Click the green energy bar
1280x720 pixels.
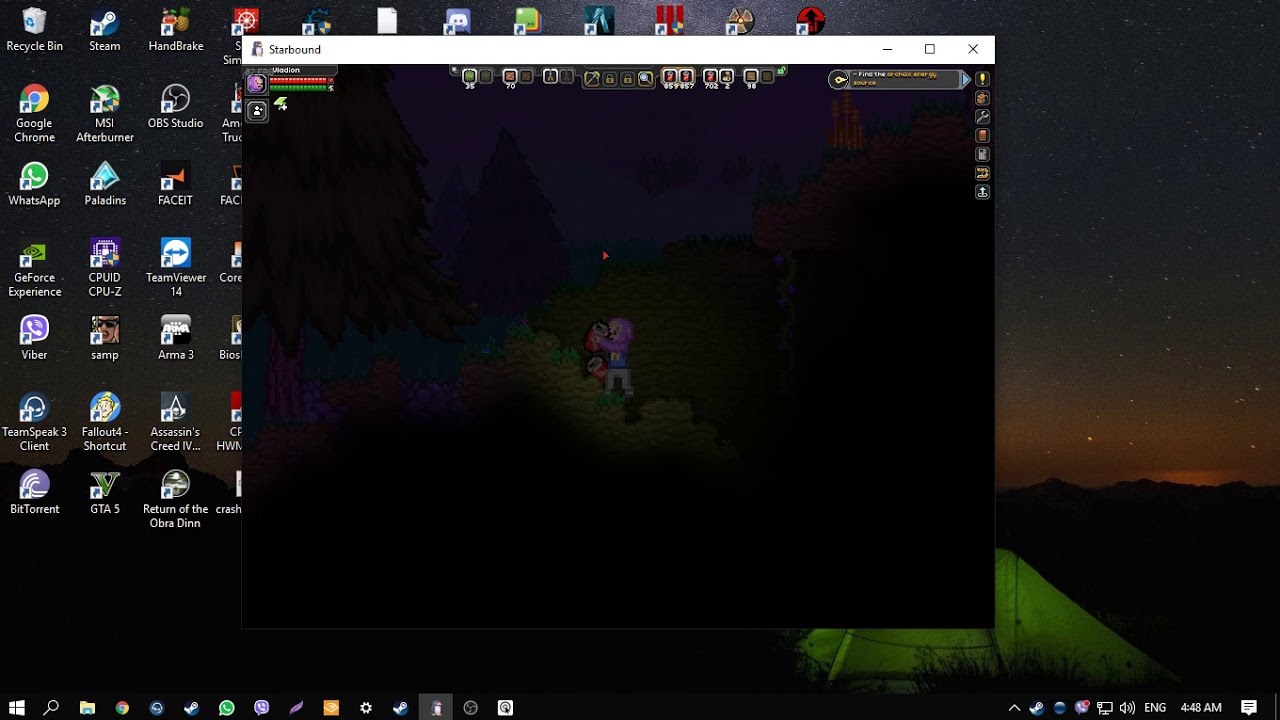click(300, 88)
